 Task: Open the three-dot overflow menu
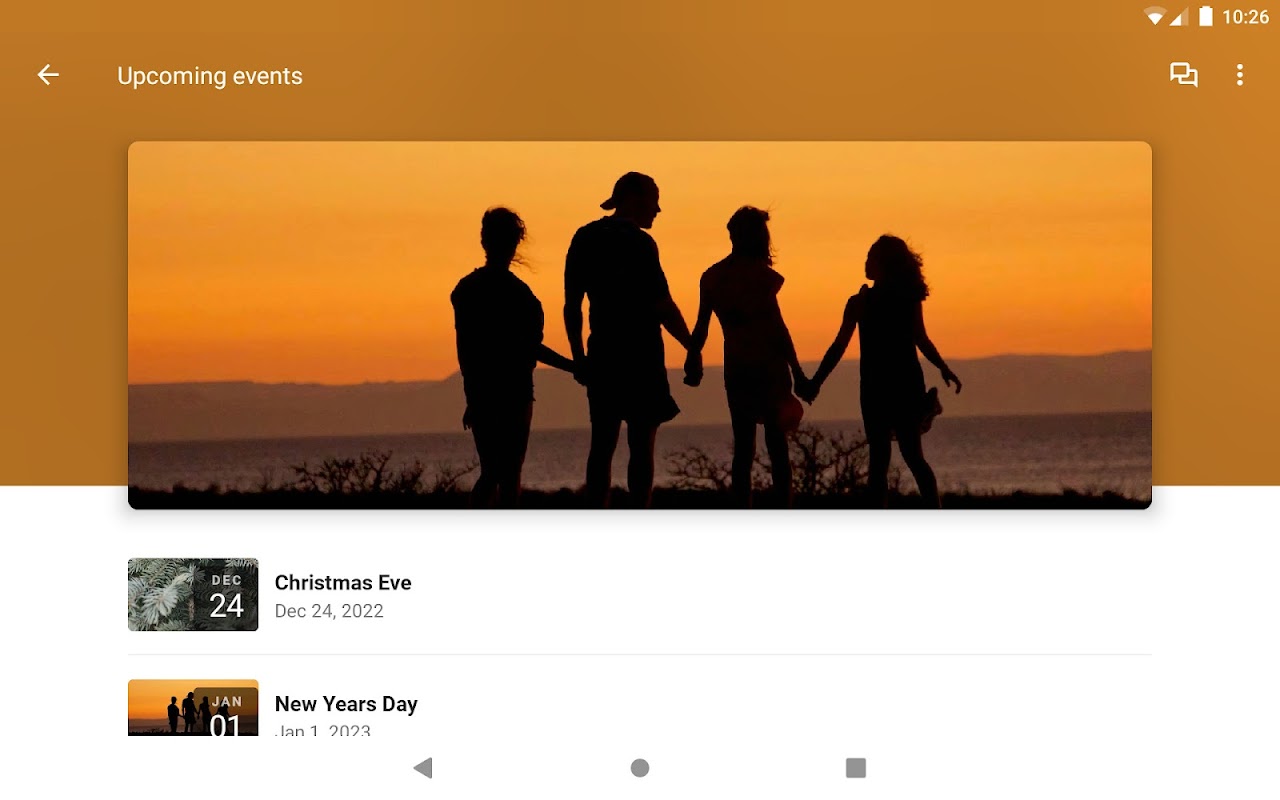coord(1240,75)
